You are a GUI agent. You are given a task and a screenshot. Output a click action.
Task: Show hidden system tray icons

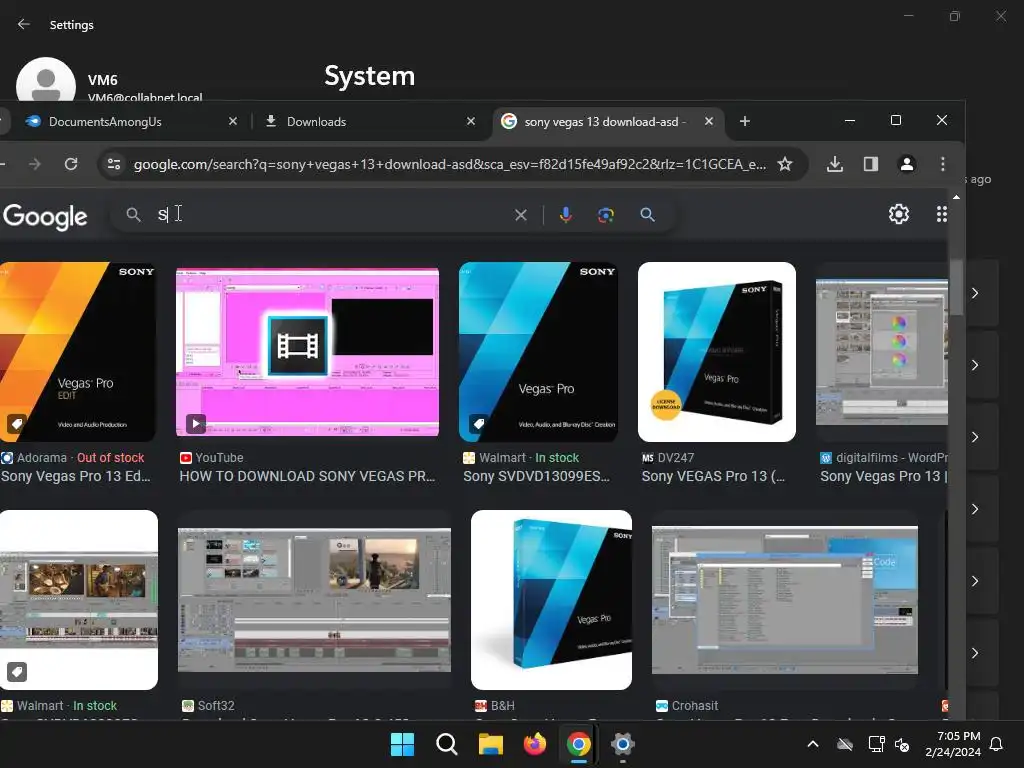[813, 744]
